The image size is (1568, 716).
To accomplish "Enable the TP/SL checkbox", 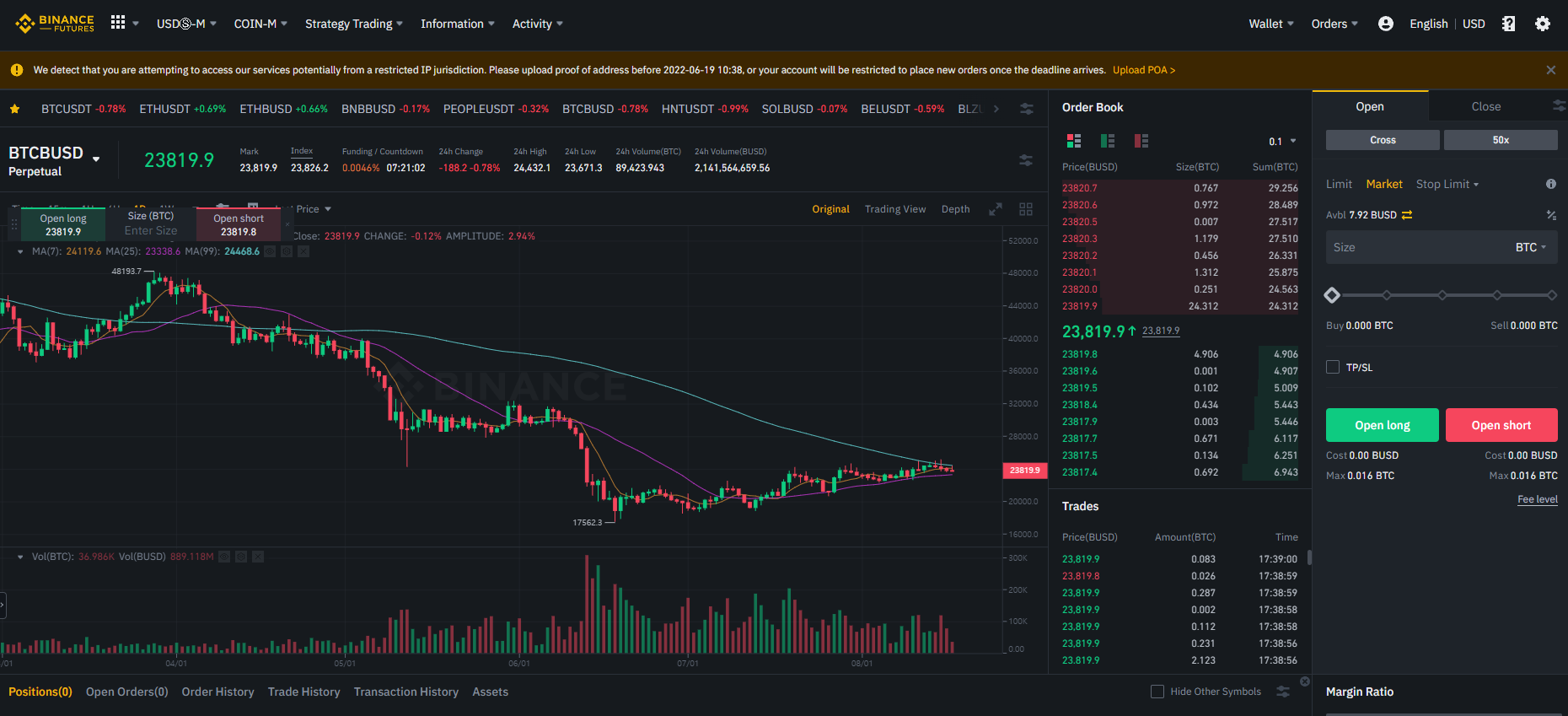I will (1333, 367).
